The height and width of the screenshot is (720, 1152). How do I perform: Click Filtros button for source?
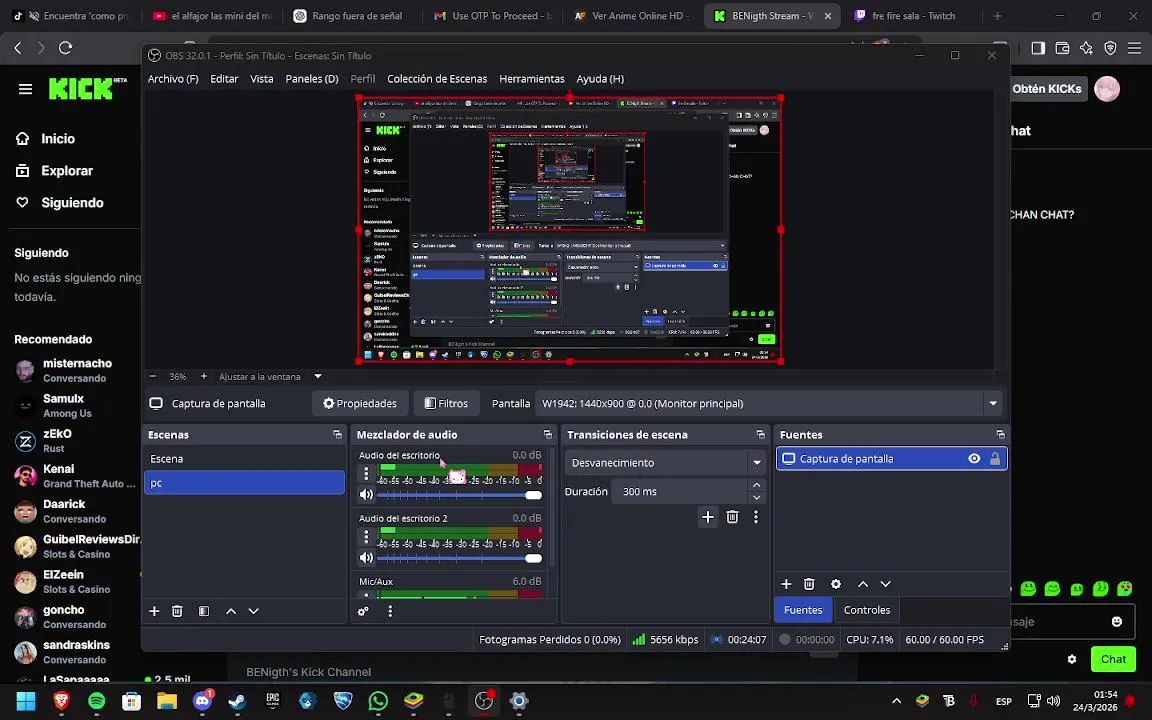tap(446, 403)
